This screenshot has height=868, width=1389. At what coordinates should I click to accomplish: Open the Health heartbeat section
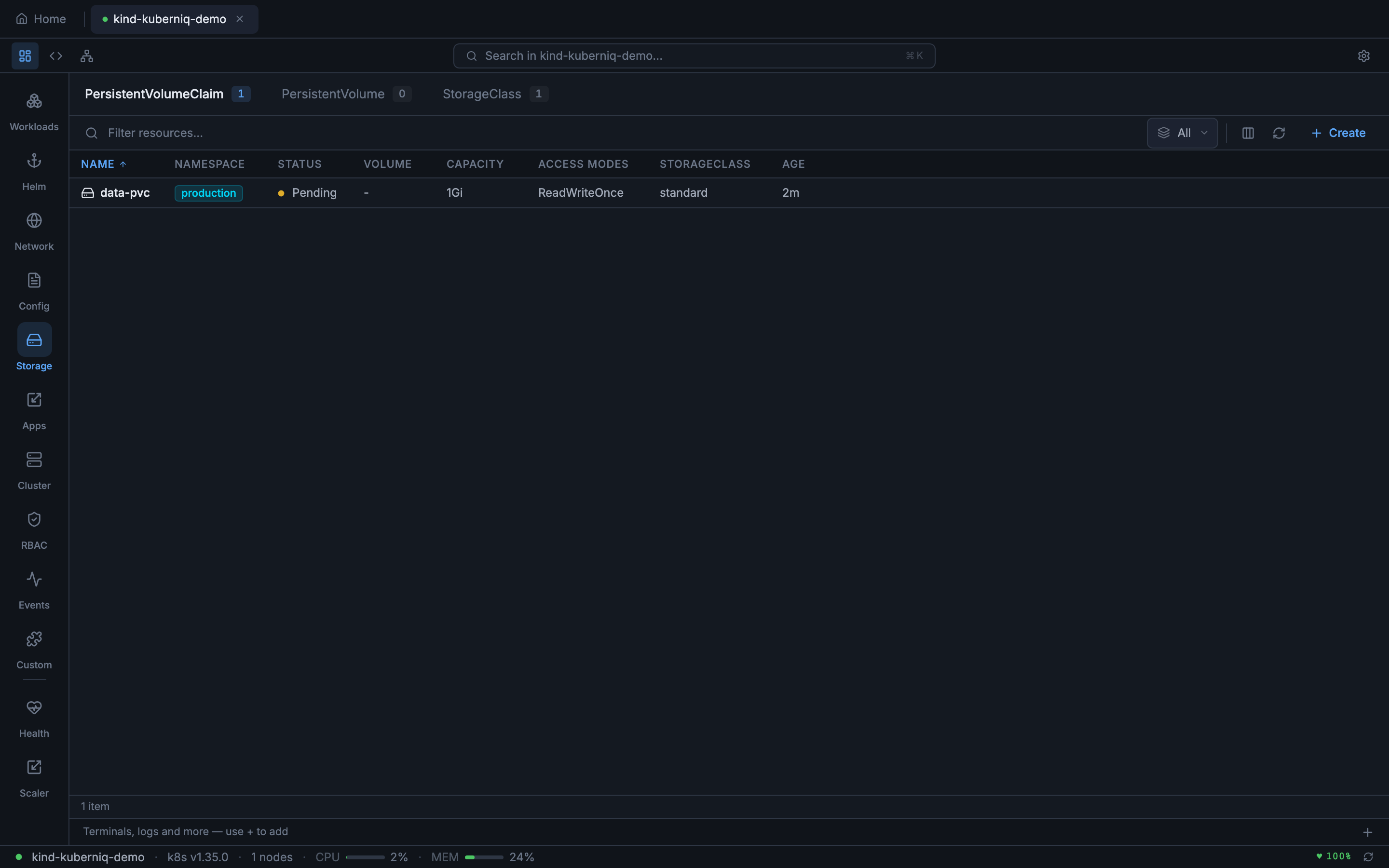click(x=34, y=718)
